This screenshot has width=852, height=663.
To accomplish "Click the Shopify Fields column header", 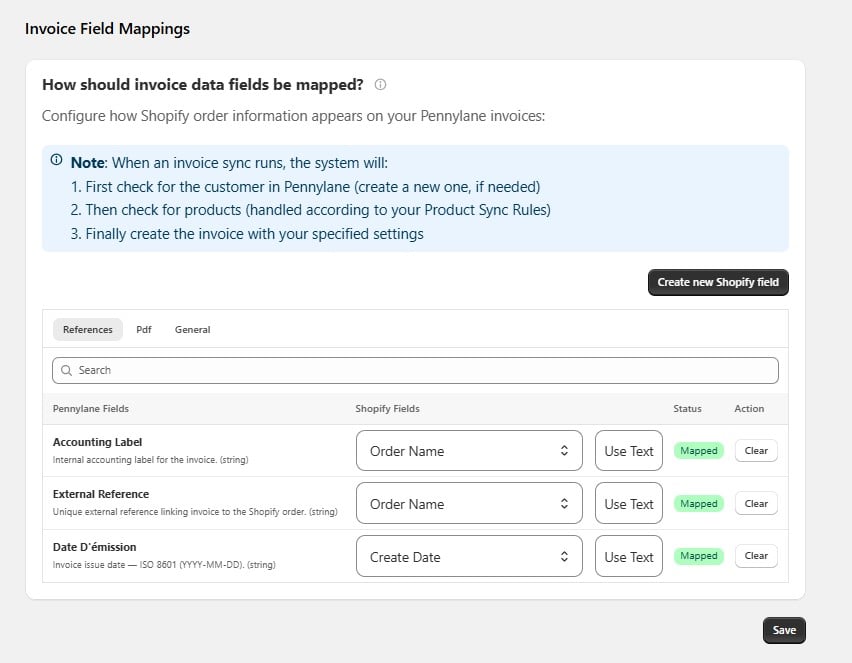I will [x=387, y=409].
